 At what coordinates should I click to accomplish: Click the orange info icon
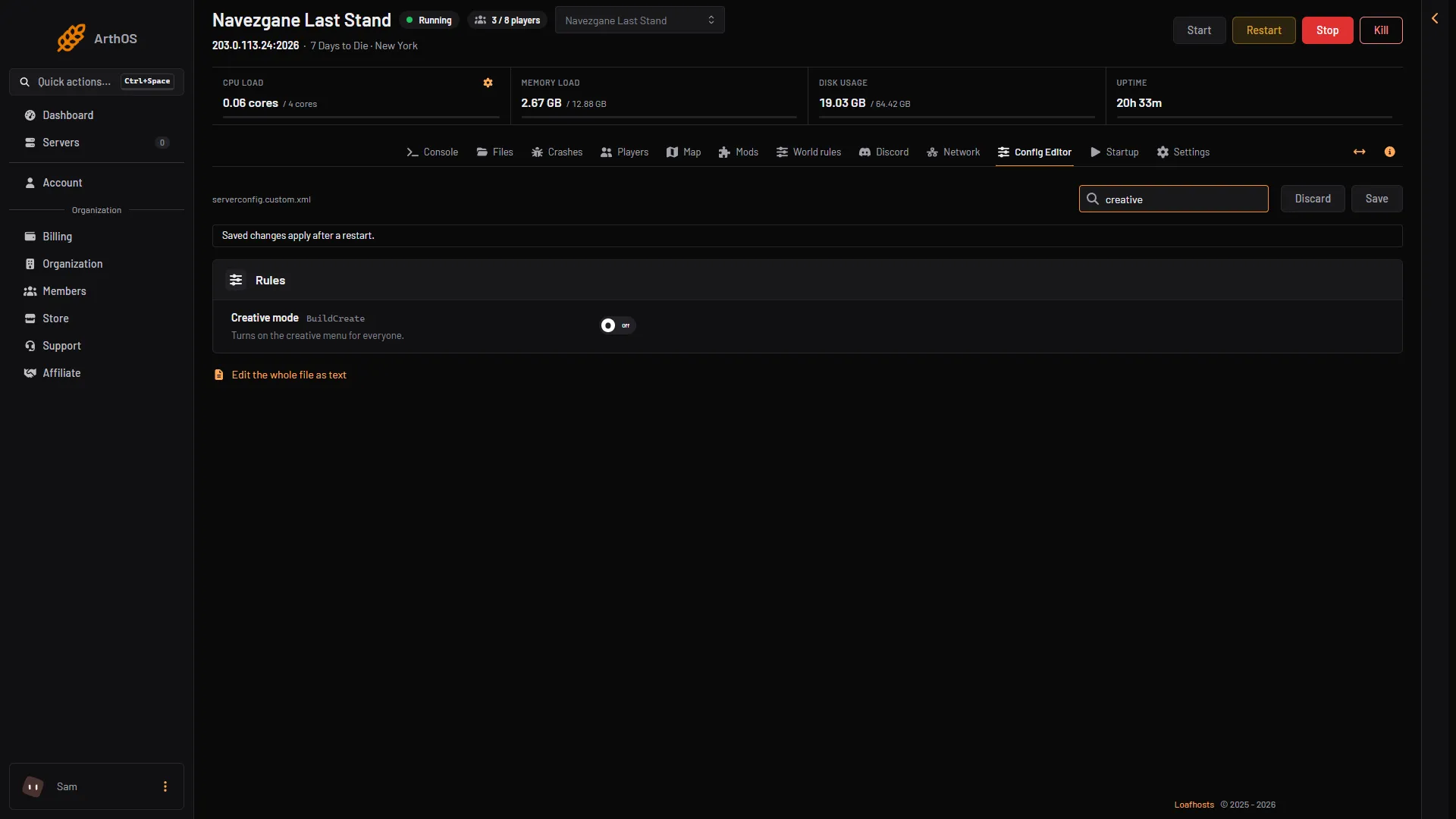pyautogui.click(x=1389, y=152)
